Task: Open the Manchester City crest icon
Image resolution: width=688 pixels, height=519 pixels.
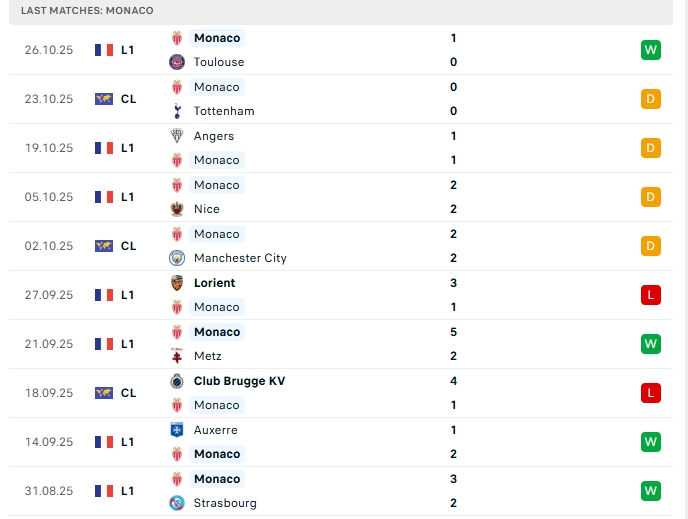Action: pyautogui.click(x=177, y=258)
